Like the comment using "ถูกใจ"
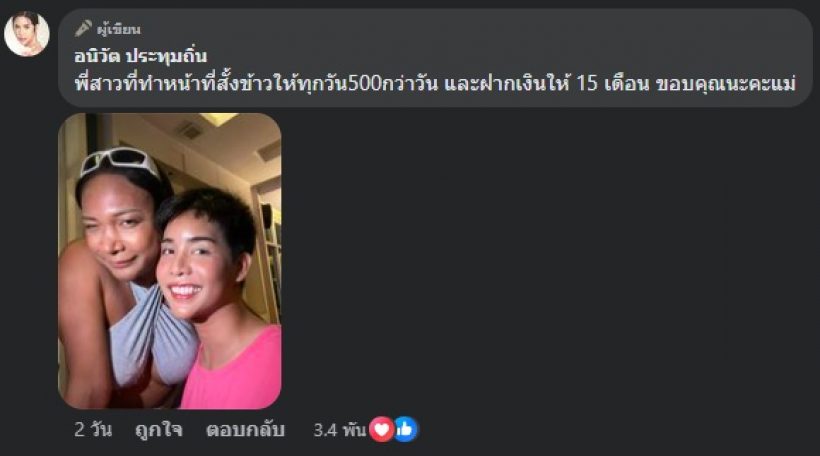Viewport: 820px width, 456px height. (x=159, y=430)
